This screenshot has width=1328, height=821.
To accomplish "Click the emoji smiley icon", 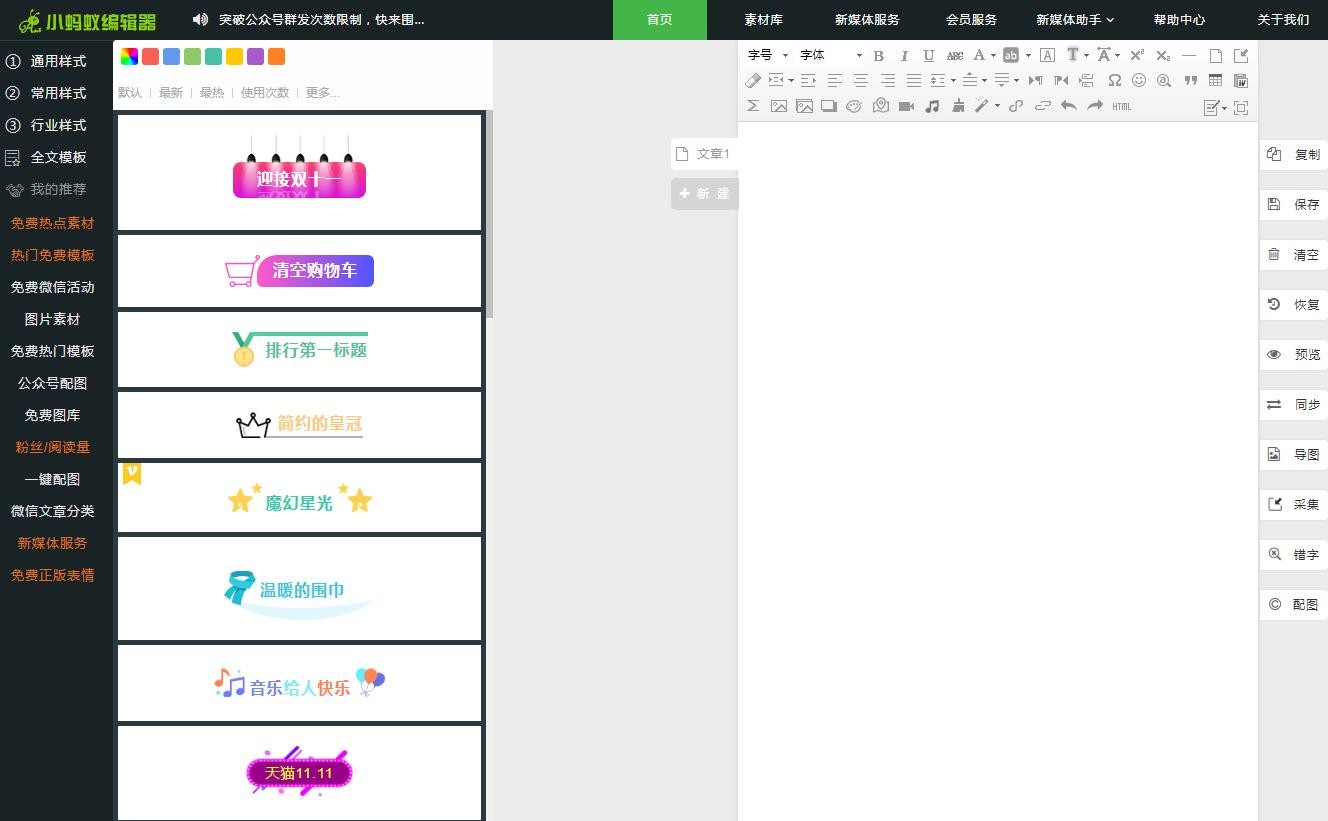I will 1139,81.
